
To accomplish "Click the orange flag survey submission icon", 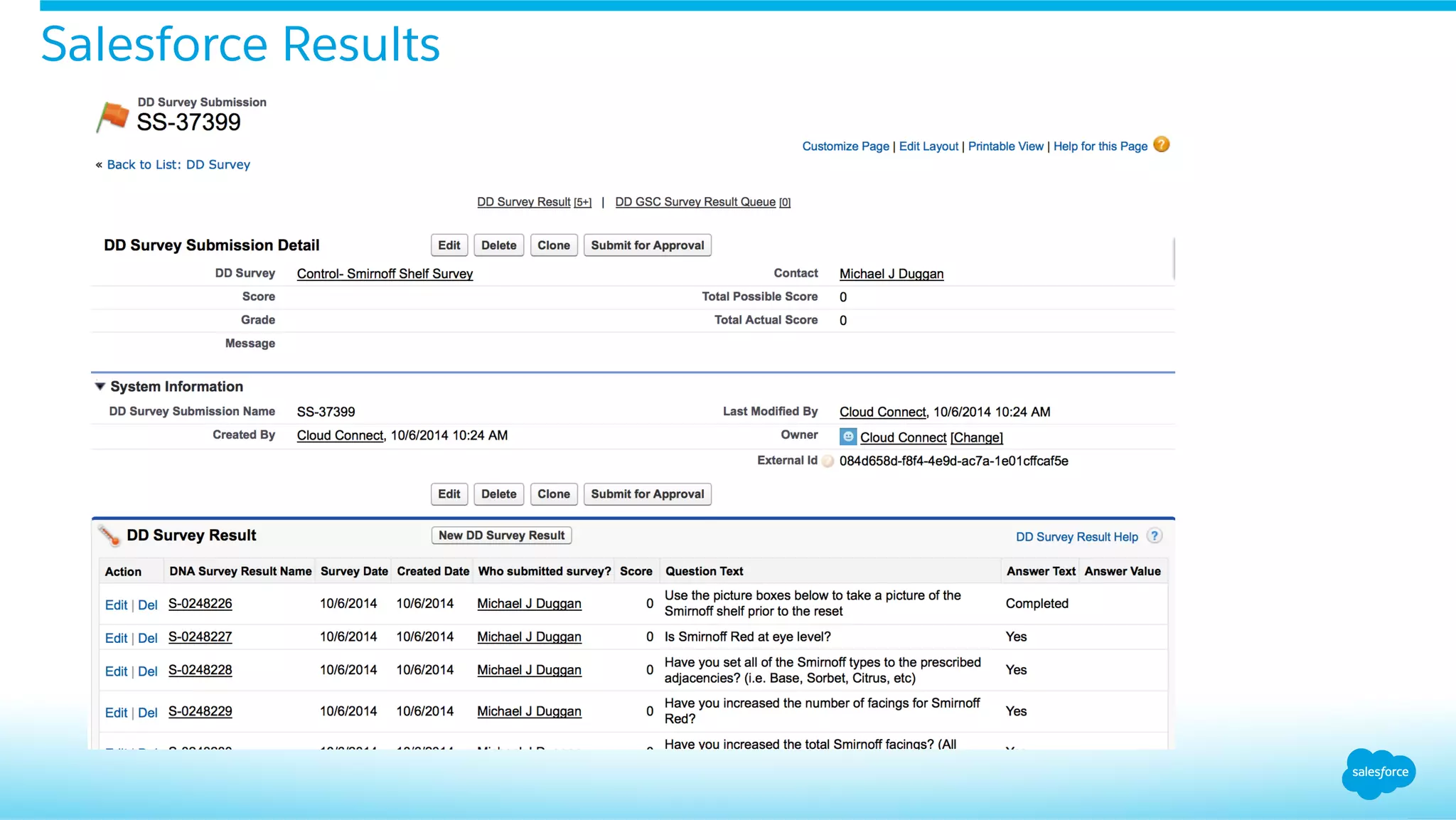I will click(112, 117).
